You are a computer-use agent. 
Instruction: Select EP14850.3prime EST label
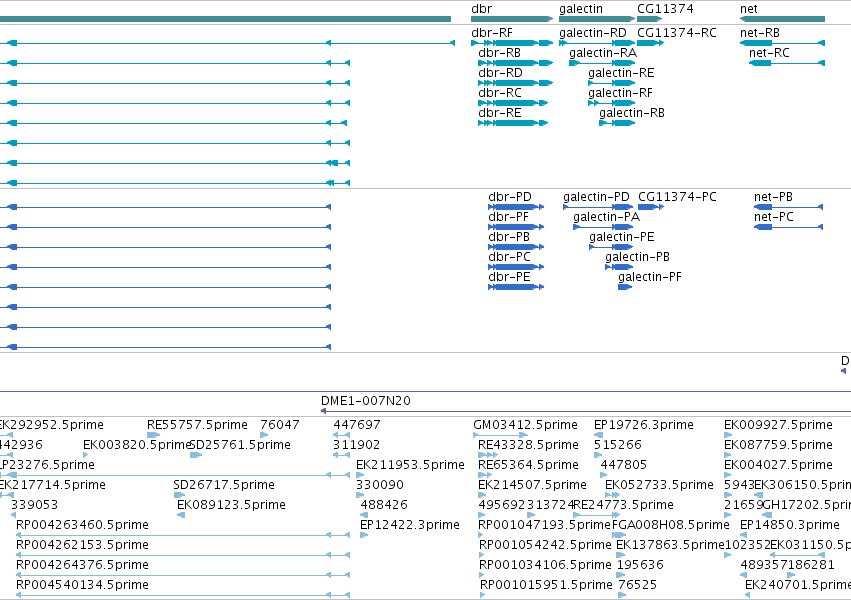point(790,525)
